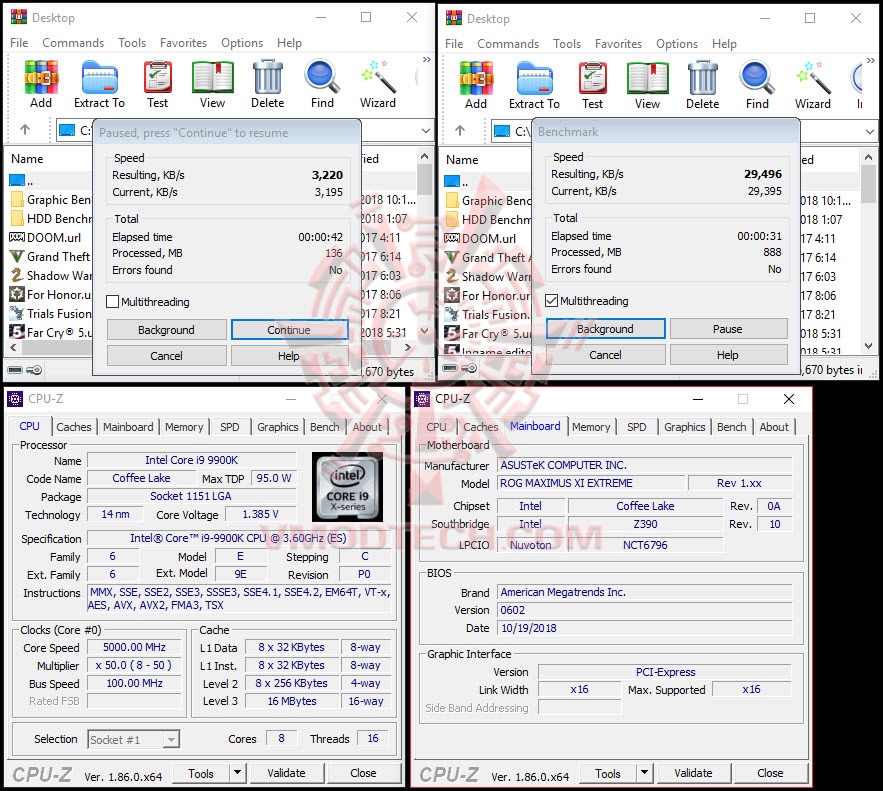Enable Multithreading in the paused benchmark dialog
Viewport: 883px width, 791px height.
click(x=113, y=302)
